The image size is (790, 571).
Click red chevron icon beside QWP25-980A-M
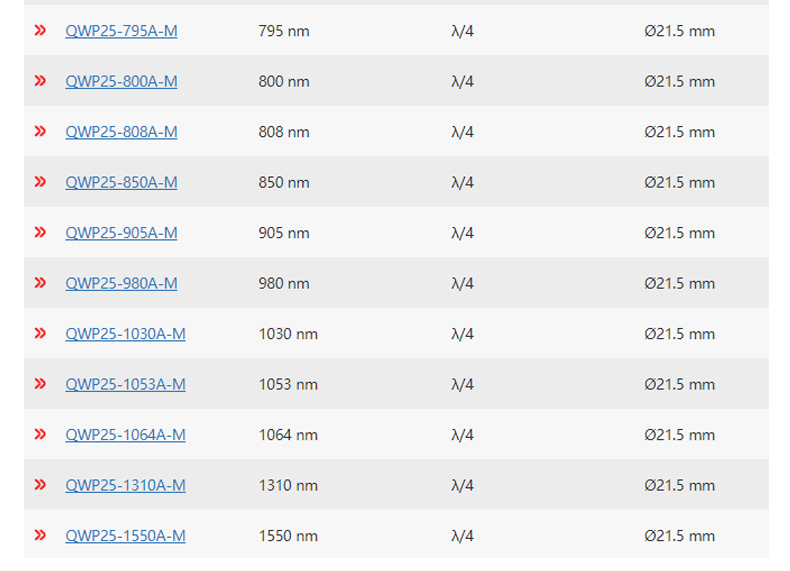[x=40, y=283]
